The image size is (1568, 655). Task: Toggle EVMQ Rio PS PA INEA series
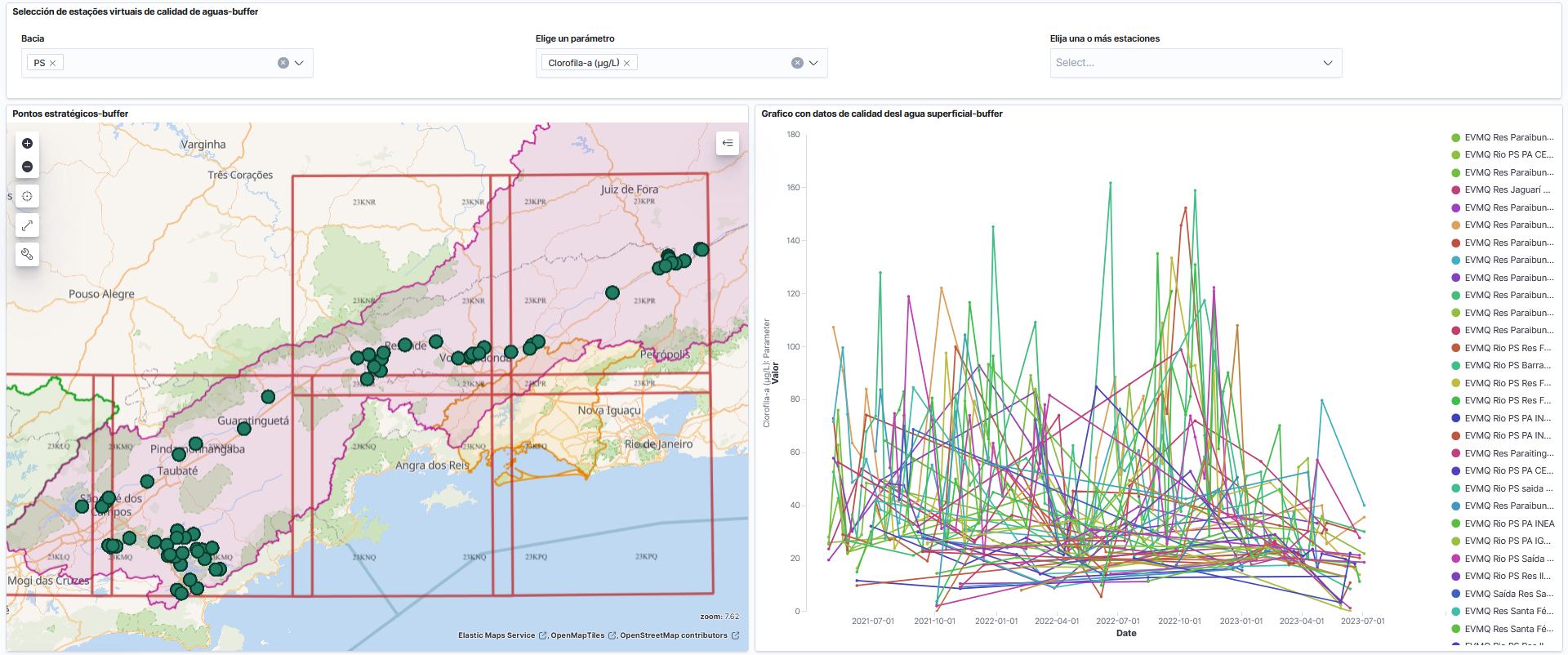click(1508, 524)
